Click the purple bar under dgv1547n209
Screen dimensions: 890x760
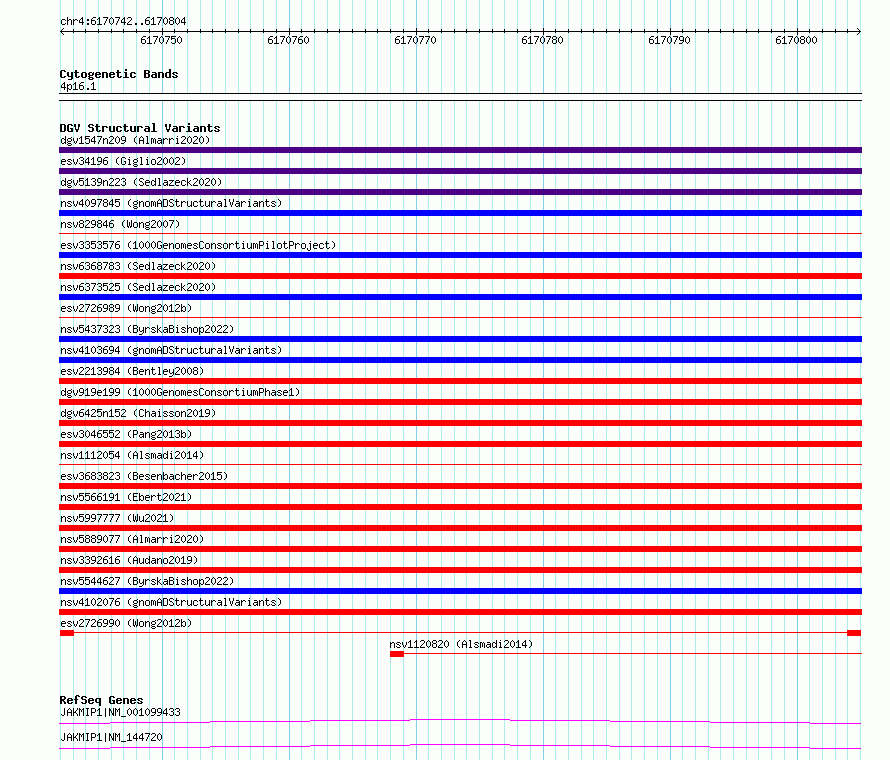(460, 150)
